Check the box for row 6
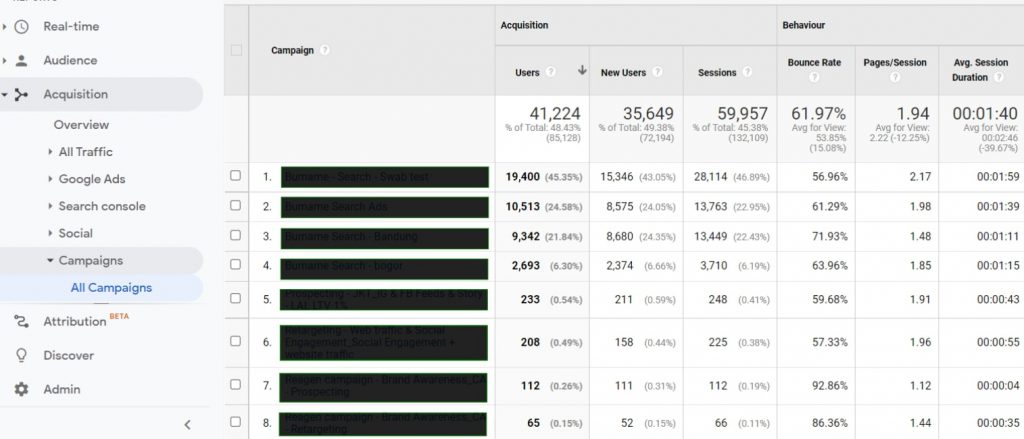The height and width of the screenshot is (439, 1024). [236, 341]
